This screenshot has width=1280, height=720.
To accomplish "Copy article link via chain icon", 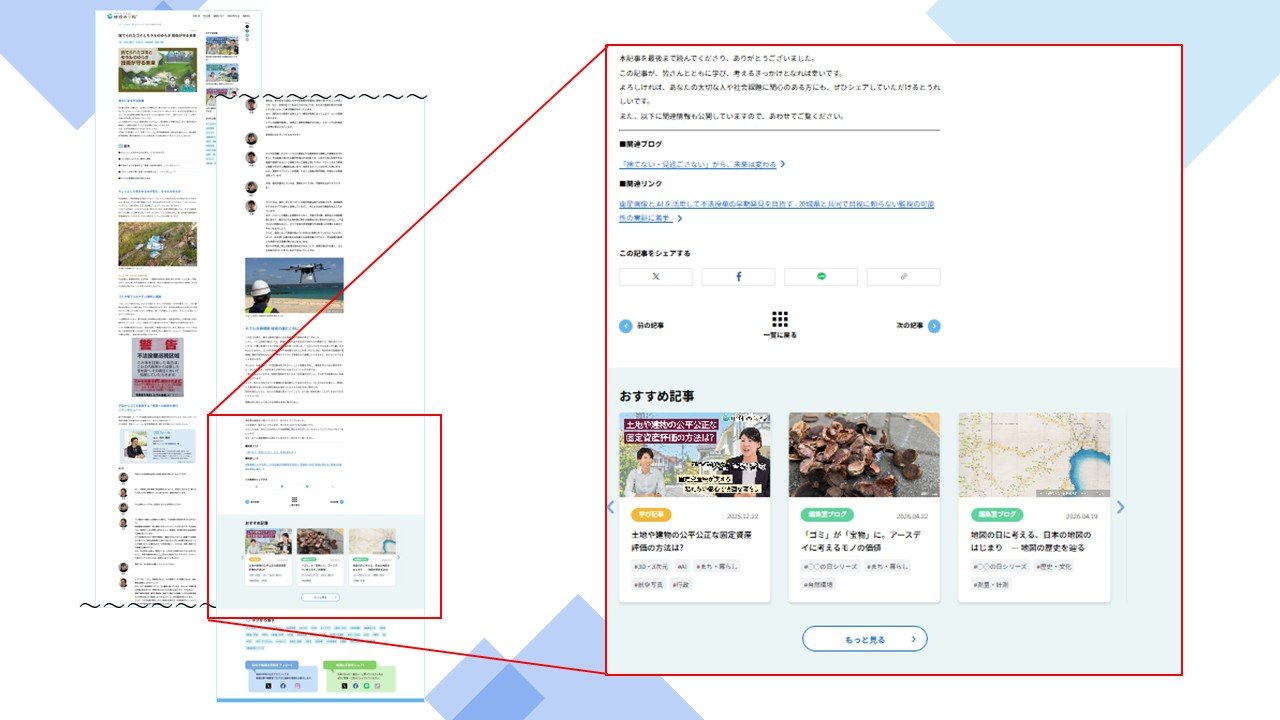I will (904, 276).
